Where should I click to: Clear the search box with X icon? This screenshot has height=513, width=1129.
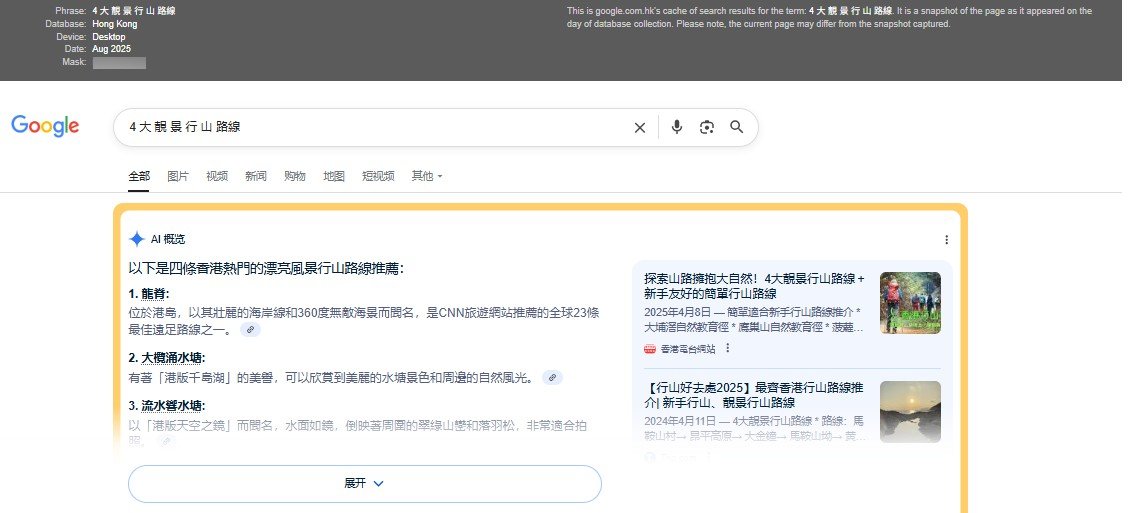click(639, 128)
